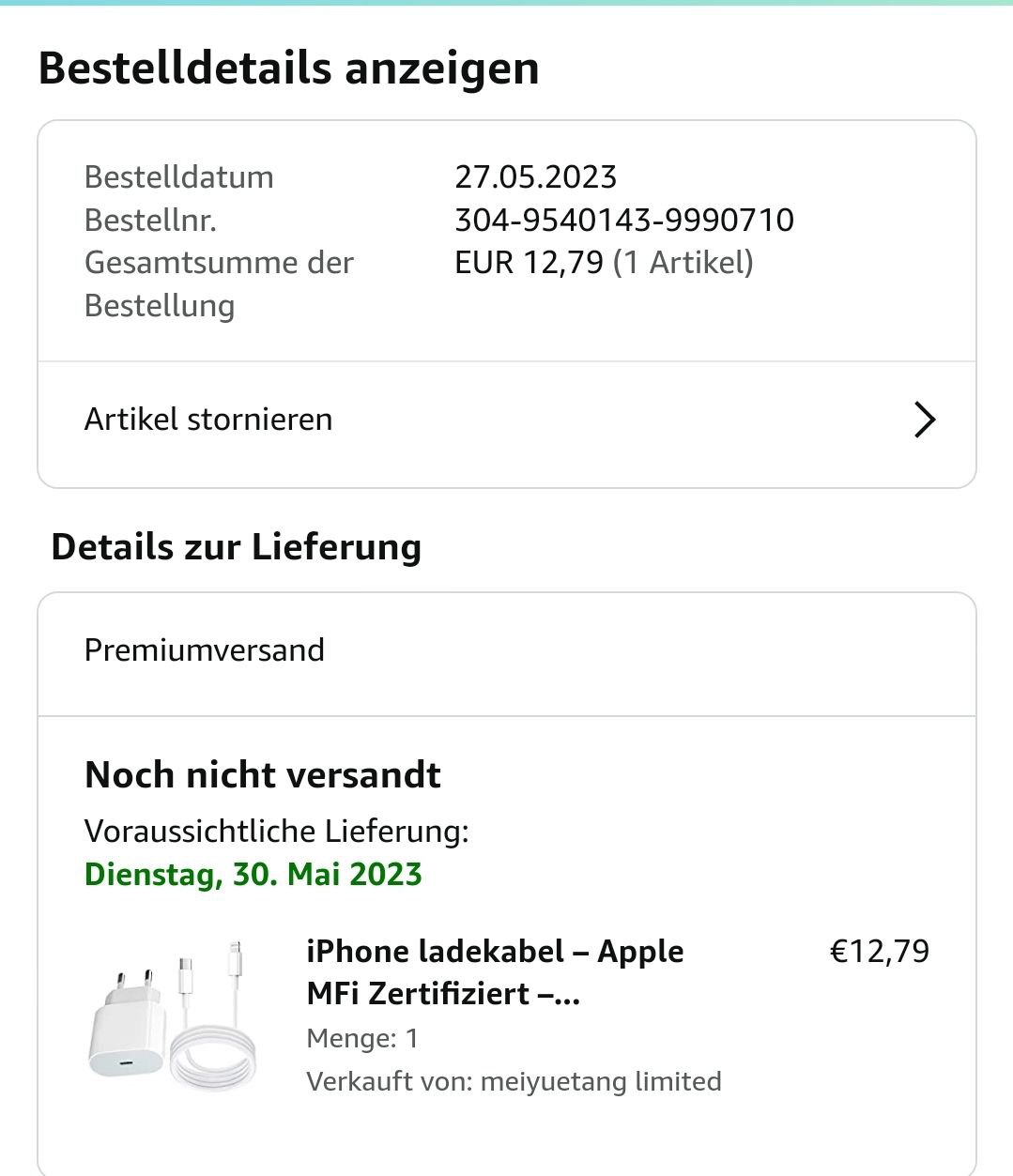Click the order date 27.05.2023
1013x1176 pixels.
[x=536, y=176]
